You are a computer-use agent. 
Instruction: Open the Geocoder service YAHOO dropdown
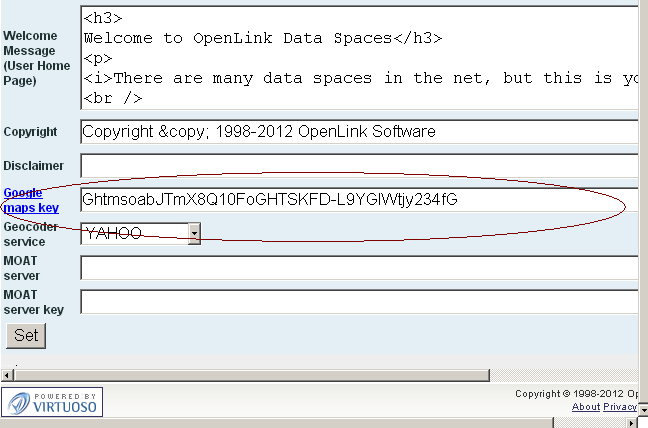click(x=141, y=233)
